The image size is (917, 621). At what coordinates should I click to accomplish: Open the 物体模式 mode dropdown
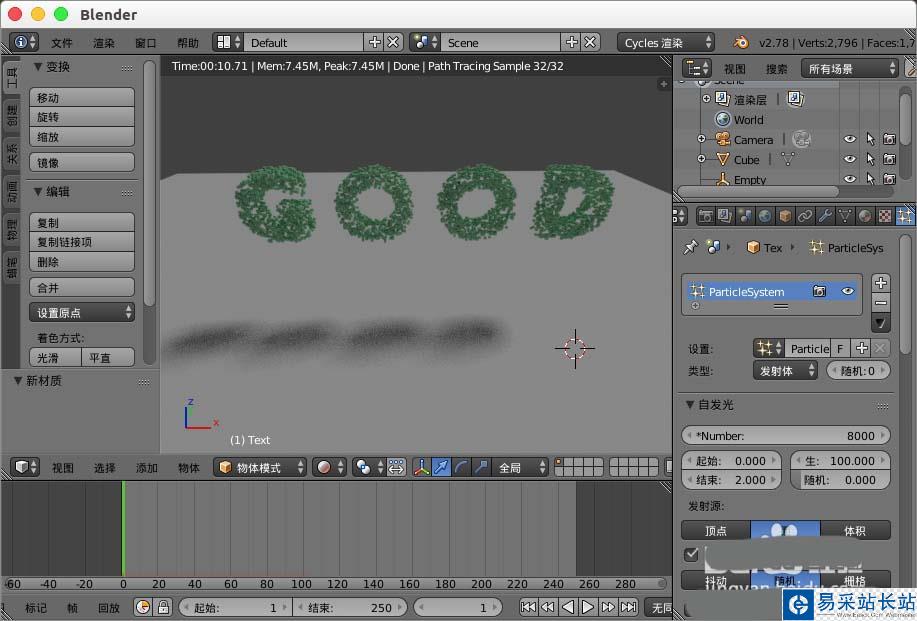260,467
